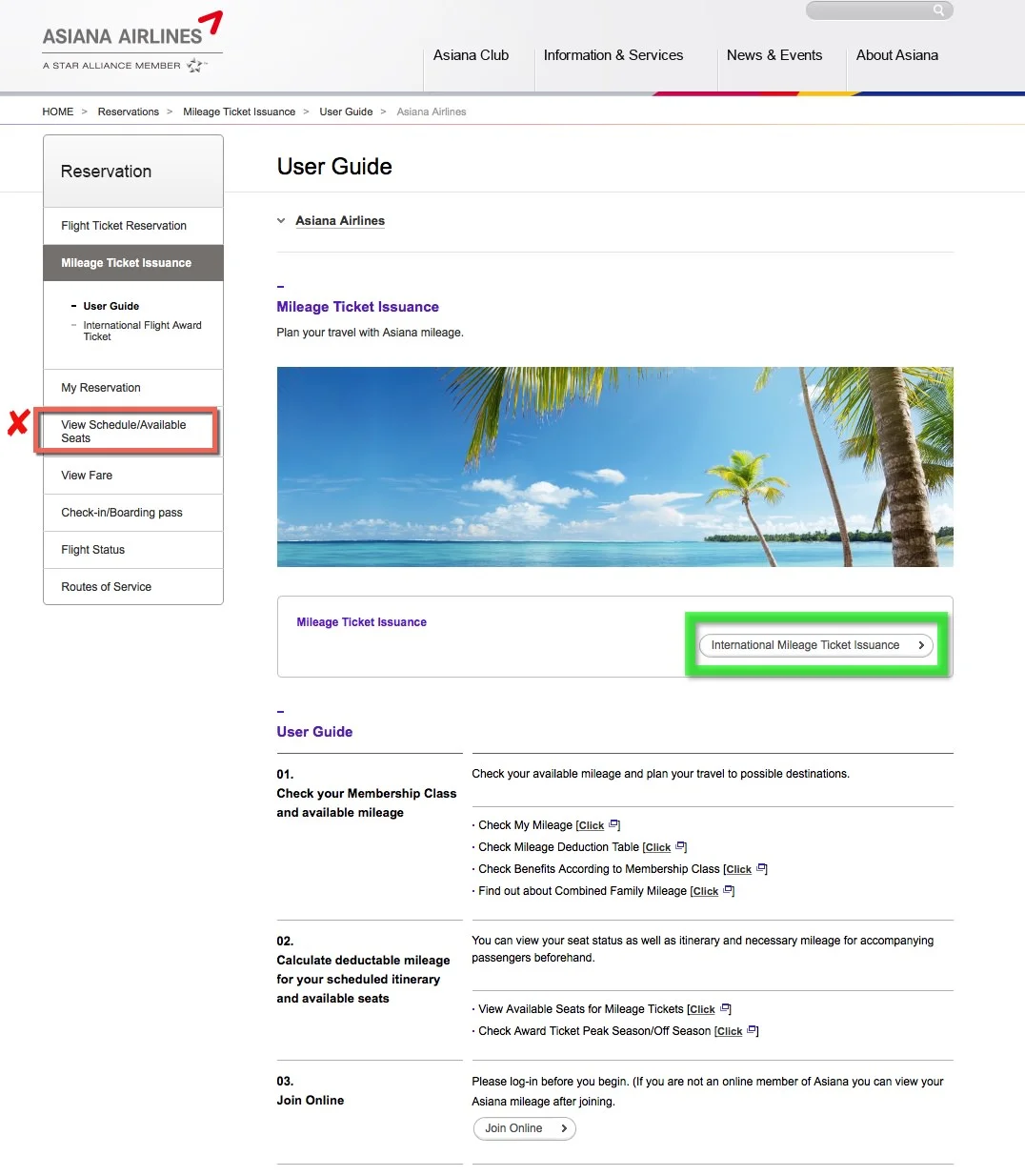Open Flight Ticket Reservation sidebar item
The height and width of the screenshot is (1176, 1025).
tap(133, 226)
